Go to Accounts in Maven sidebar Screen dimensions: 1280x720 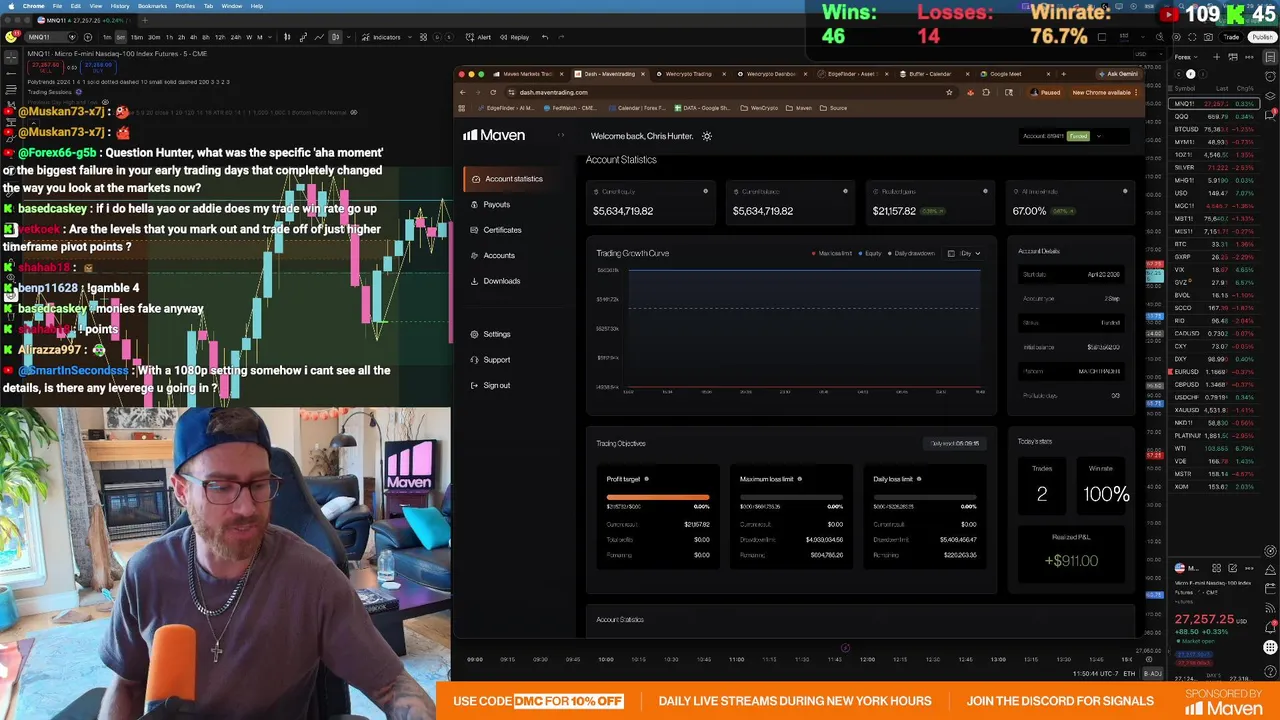click(x=492, y=255)
